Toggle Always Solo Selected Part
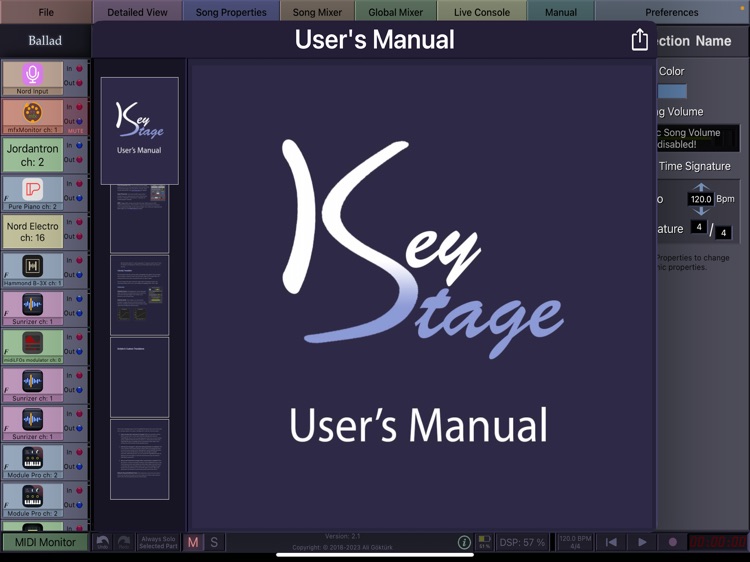750x562 pixels. 158,542
